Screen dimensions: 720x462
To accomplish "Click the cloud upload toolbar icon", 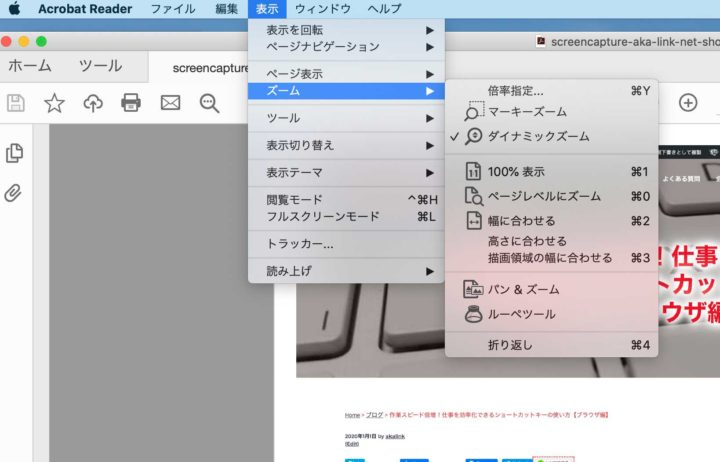I will tap(93, 103).
